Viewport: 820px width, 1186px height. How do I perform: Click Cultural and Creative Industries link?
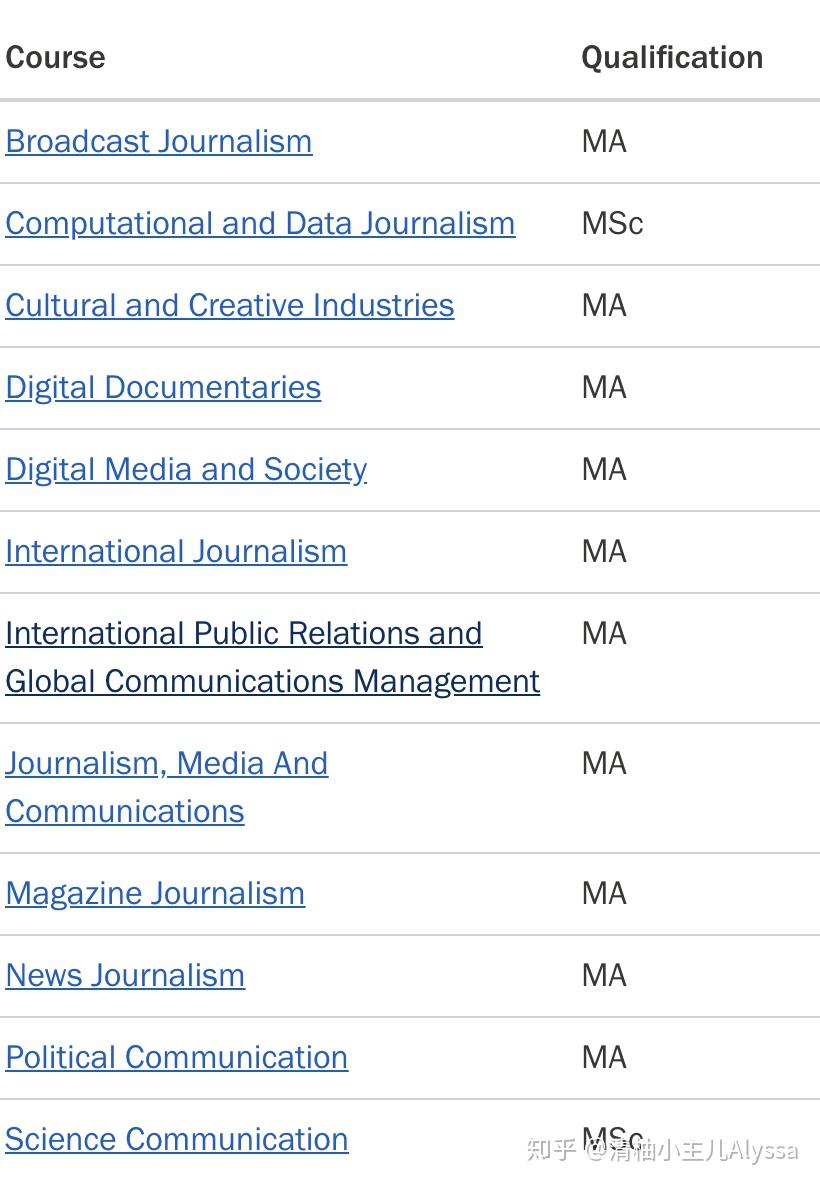[229, 306]
